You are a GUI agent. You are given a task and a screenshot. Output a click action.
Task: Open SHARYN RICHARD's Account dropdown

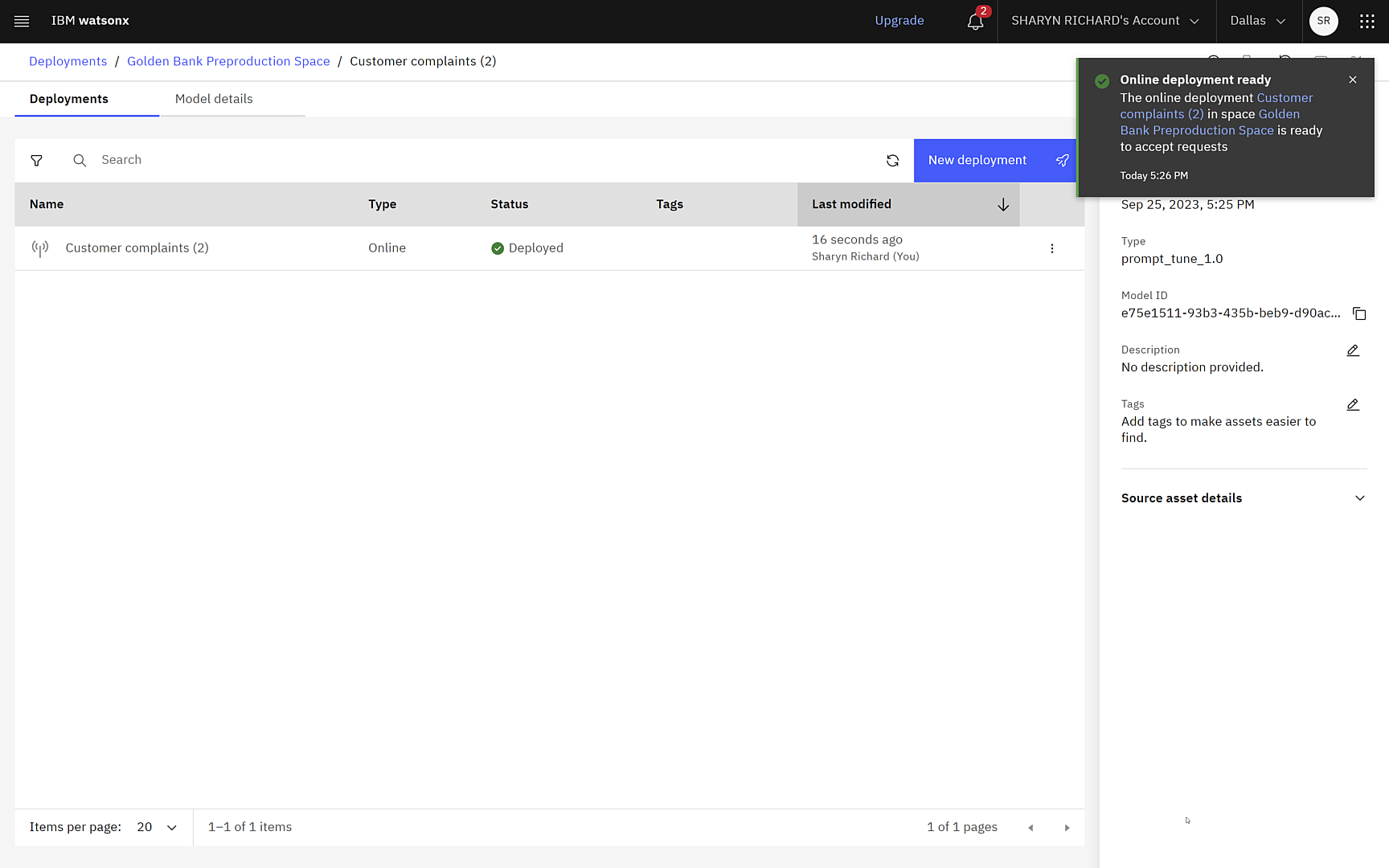(x=1104, y=21)
